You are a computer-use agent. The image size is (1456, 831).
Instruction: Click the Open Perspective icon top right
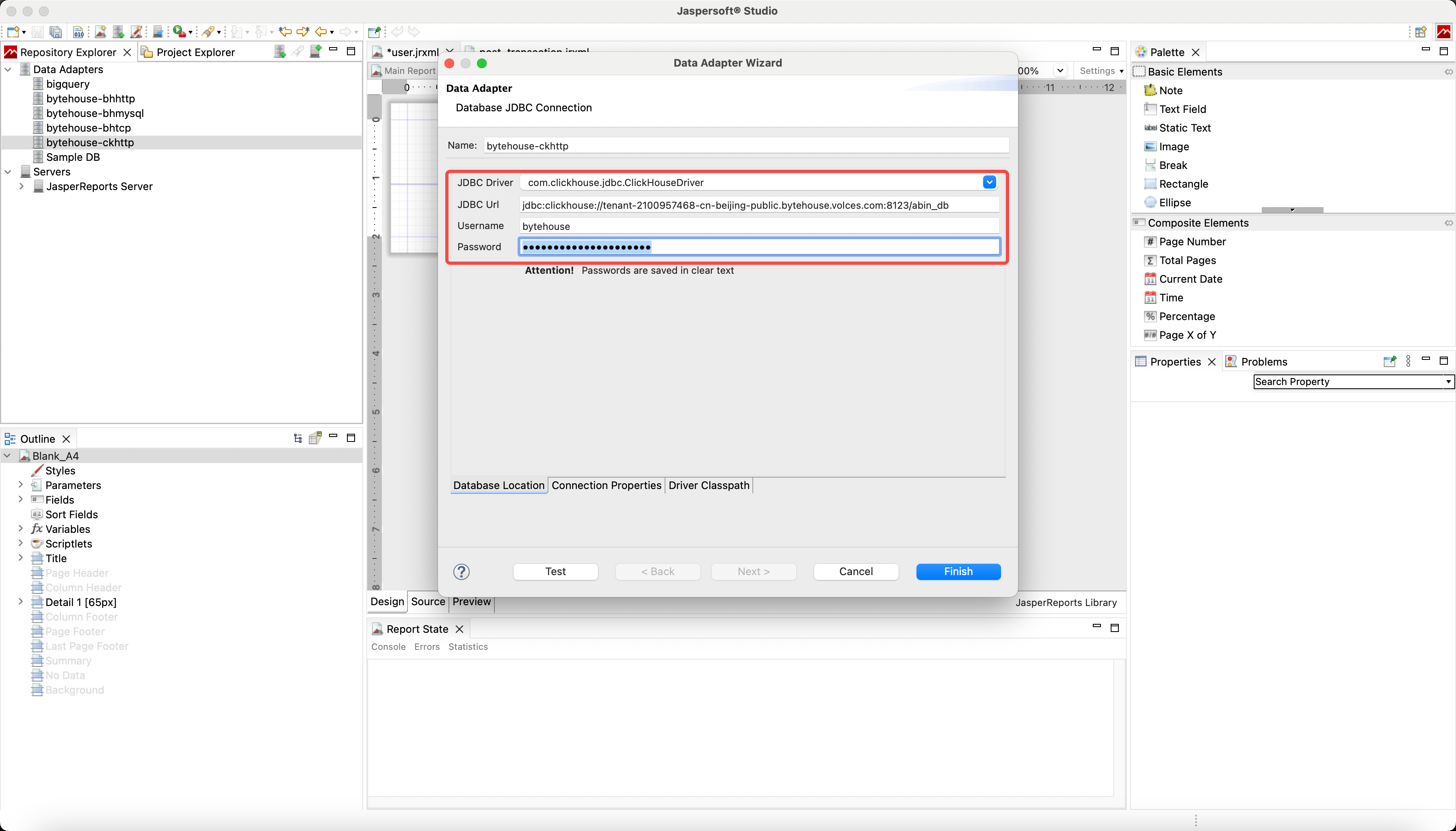coord(1421,31)
